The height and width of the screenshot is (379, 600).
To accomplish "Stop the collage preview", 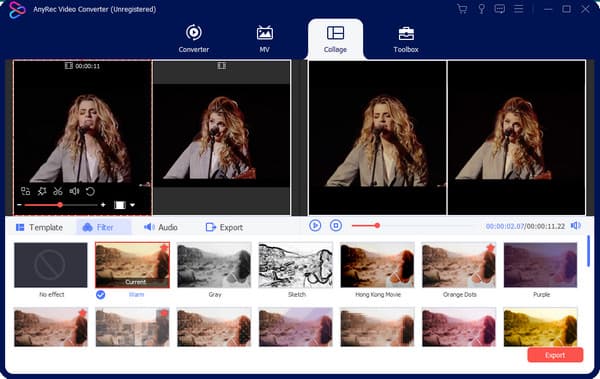I will (336, 225).
